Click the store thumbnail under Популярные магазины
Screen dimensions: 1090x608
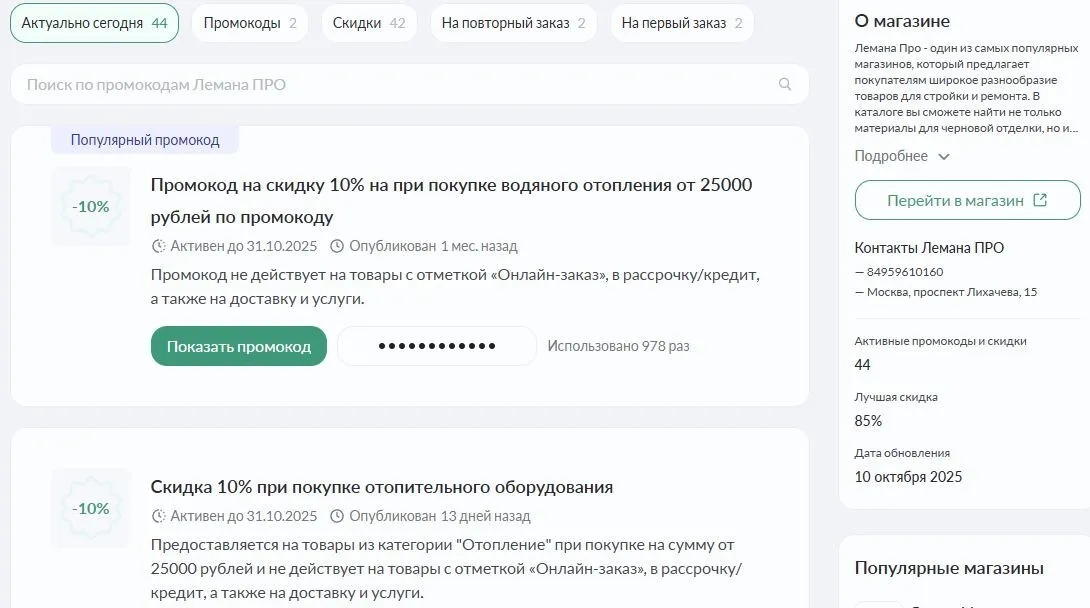878,604
